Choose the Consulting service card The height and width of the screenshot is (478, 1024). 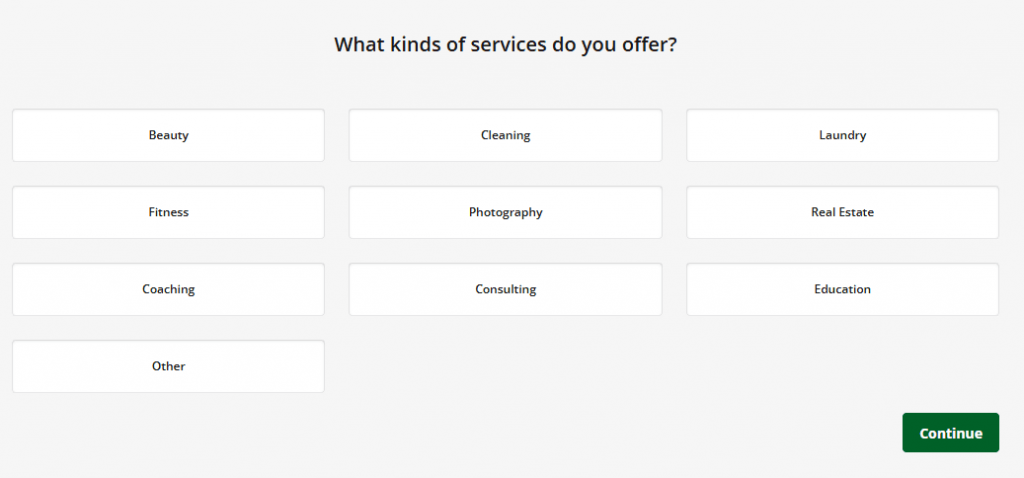[x=505, y=289]
